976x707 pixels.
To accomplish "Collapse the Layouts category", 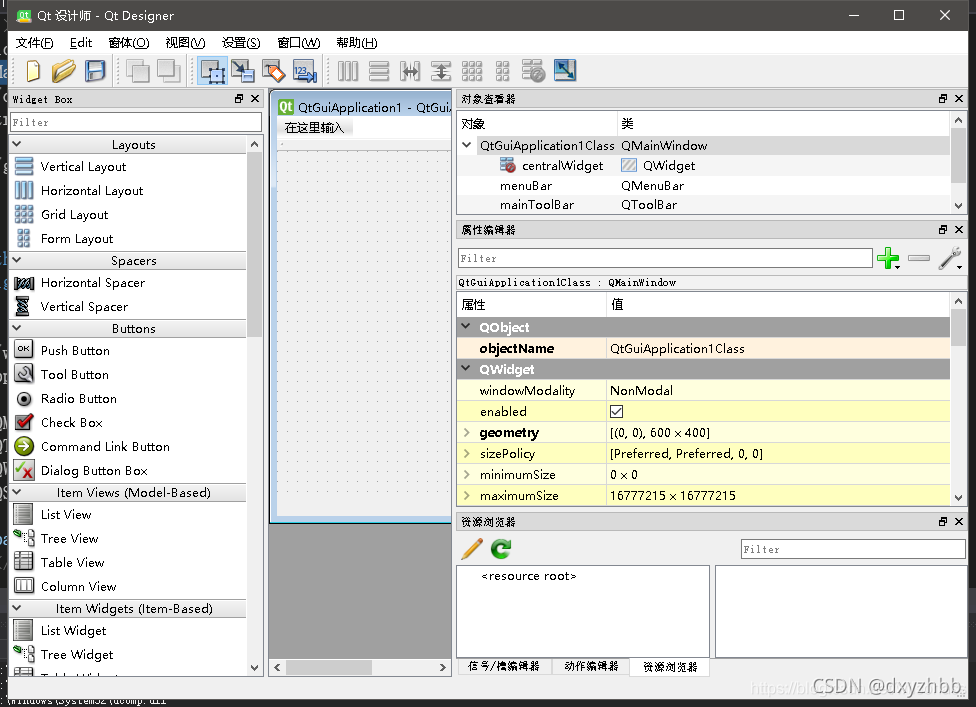I will (x=17, y=144).
